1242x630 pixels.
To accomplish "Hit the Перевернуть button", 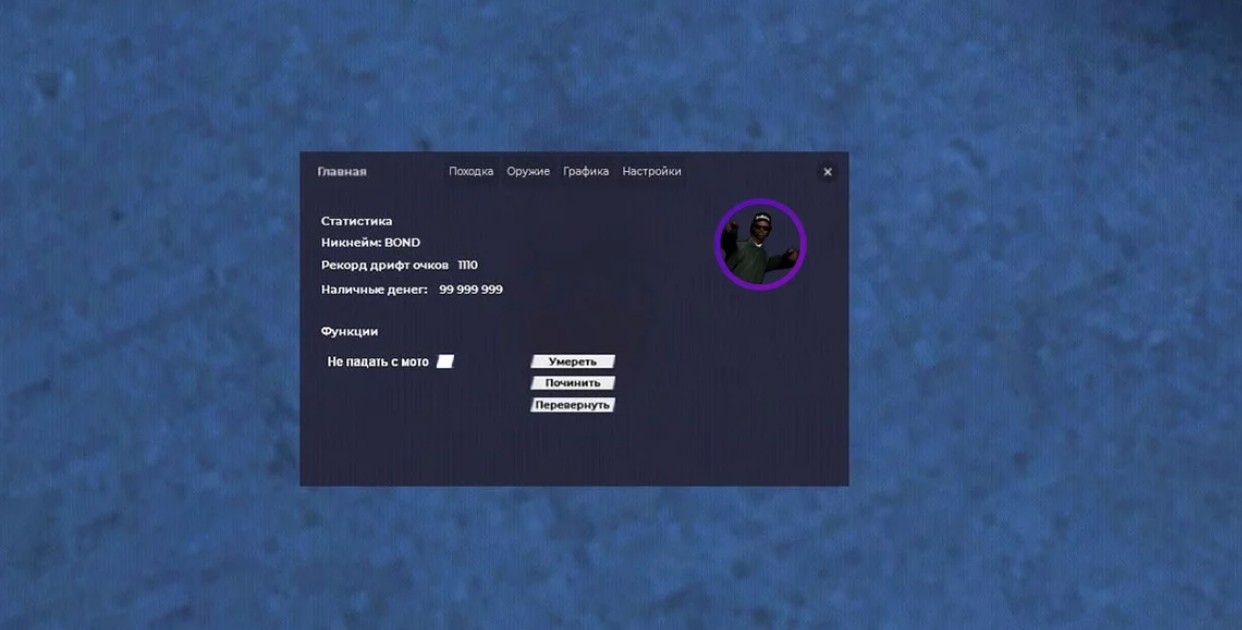I will [575, 404].
